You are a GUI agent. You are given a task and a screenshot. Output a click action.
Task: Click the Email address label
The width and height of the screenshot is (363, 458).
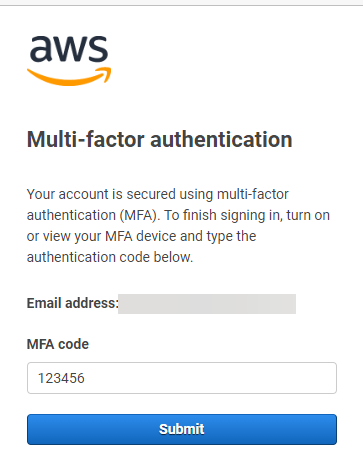[x=73, y=303]
